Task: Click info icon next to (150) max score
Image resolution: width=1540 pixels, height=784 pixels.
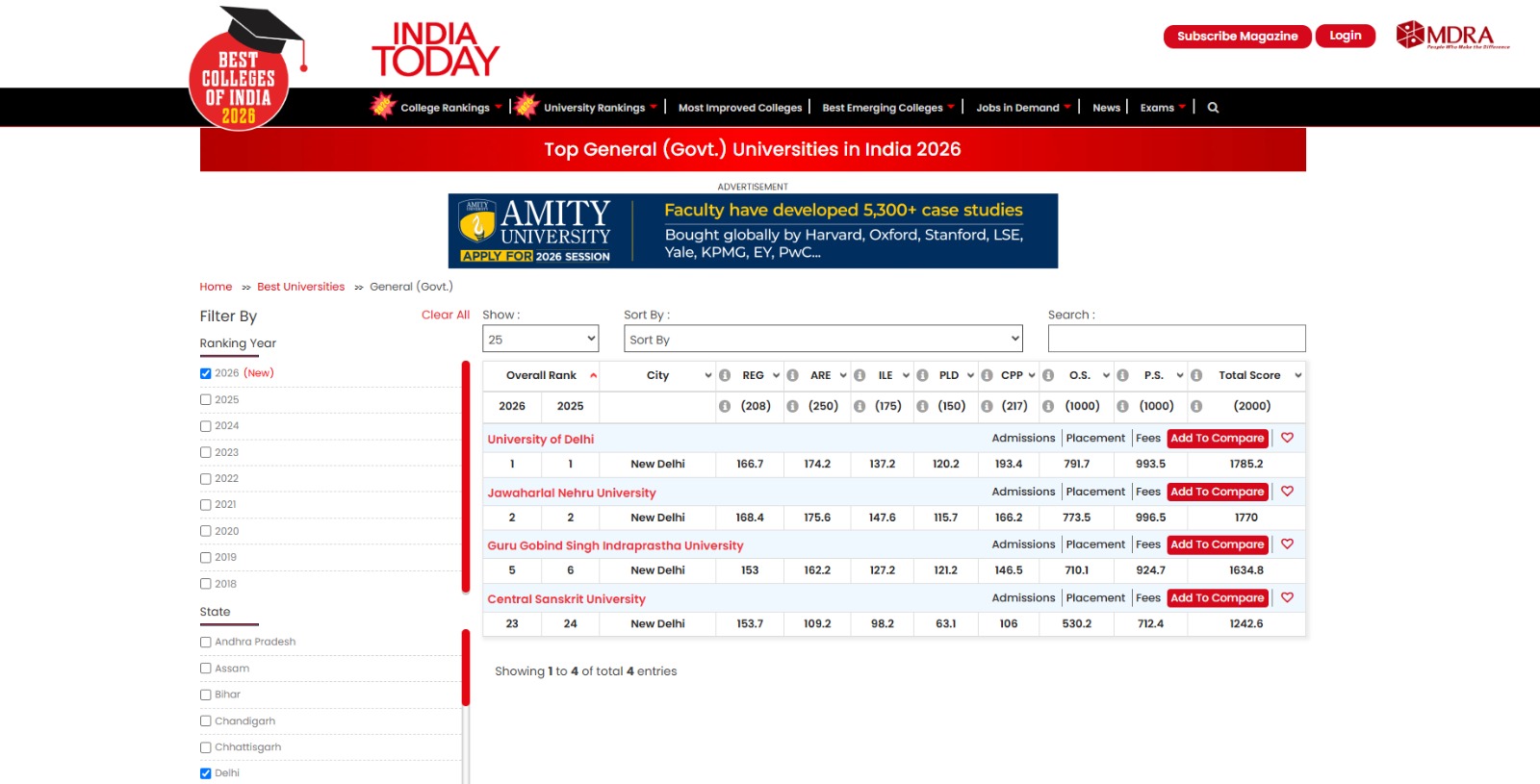Action: click(922, 406)
